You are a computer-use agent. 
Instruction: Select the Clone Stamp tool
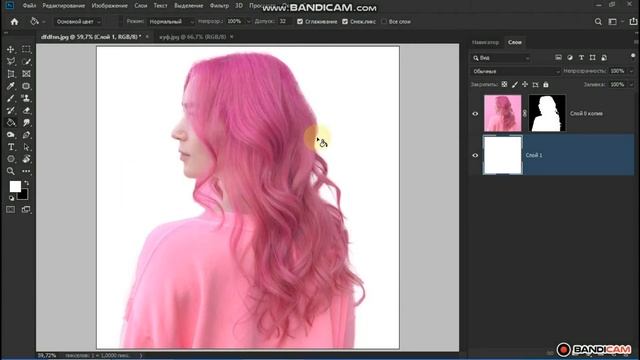(x=26, y=98)
